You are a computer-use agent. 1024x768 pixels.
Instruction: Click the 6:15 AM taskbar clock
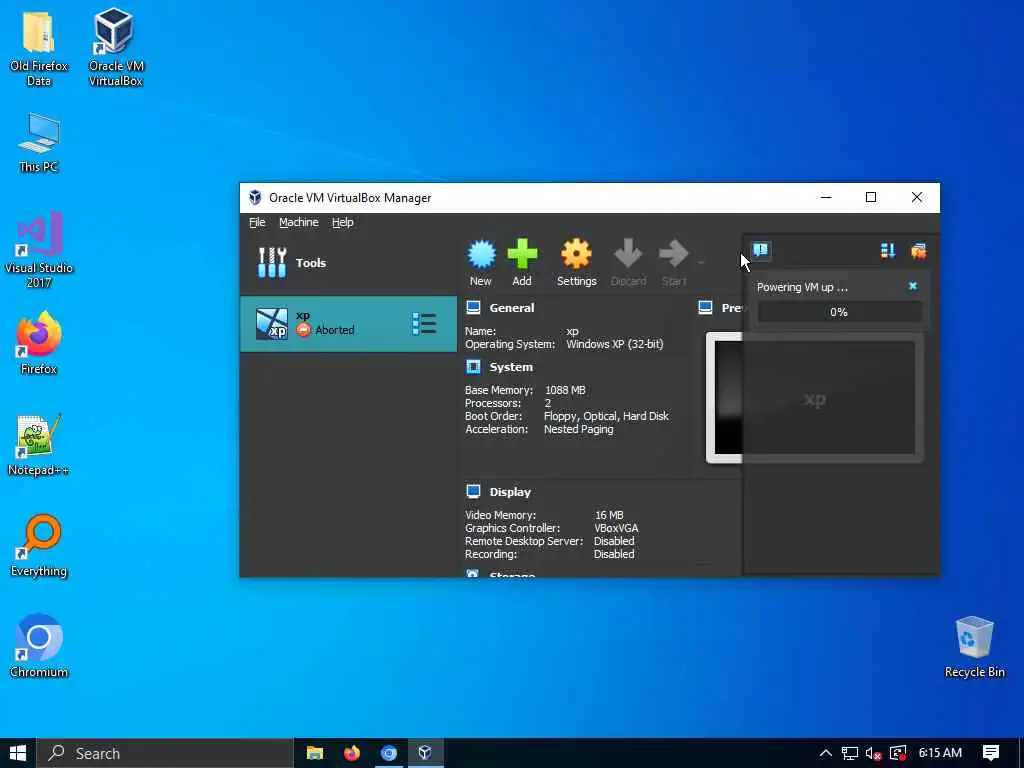tap(940, 753)
